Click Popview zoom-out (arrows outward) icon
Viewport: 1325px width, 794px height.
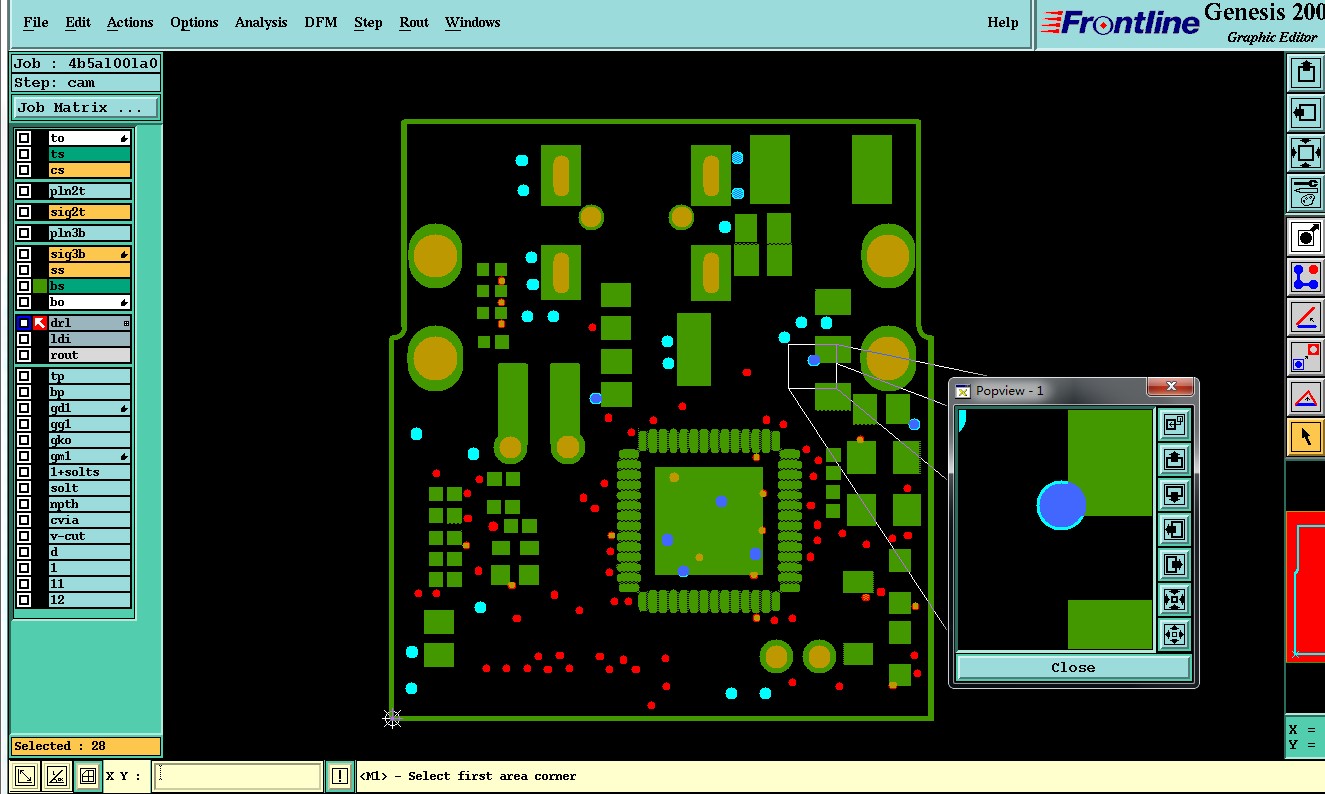[1174, 635]
